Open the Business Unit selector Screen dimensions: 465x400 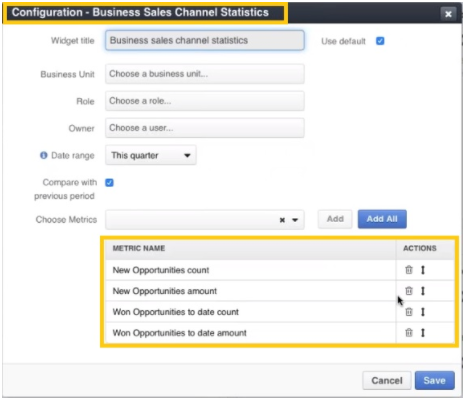[205, 74]
